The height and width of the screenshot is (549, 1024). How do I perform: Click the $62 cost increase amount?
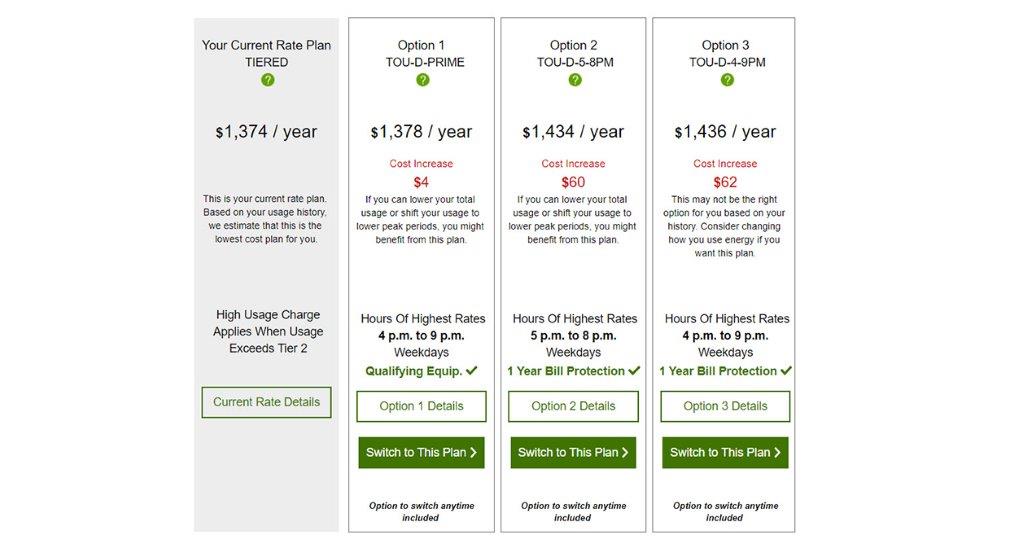[x=725, y=182]
